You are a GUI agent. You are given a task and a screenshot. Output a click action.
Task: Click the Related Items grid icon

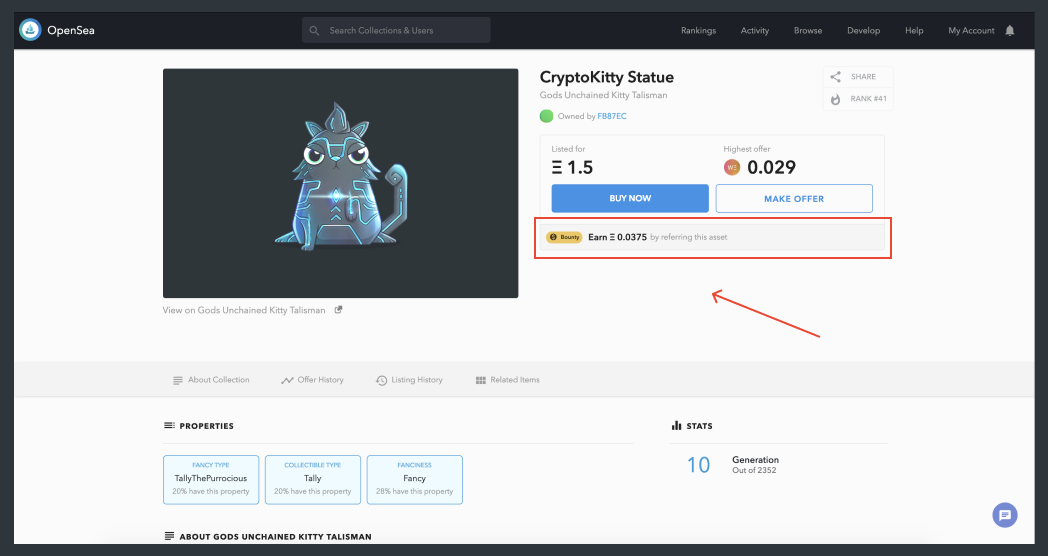click(481, 380)
